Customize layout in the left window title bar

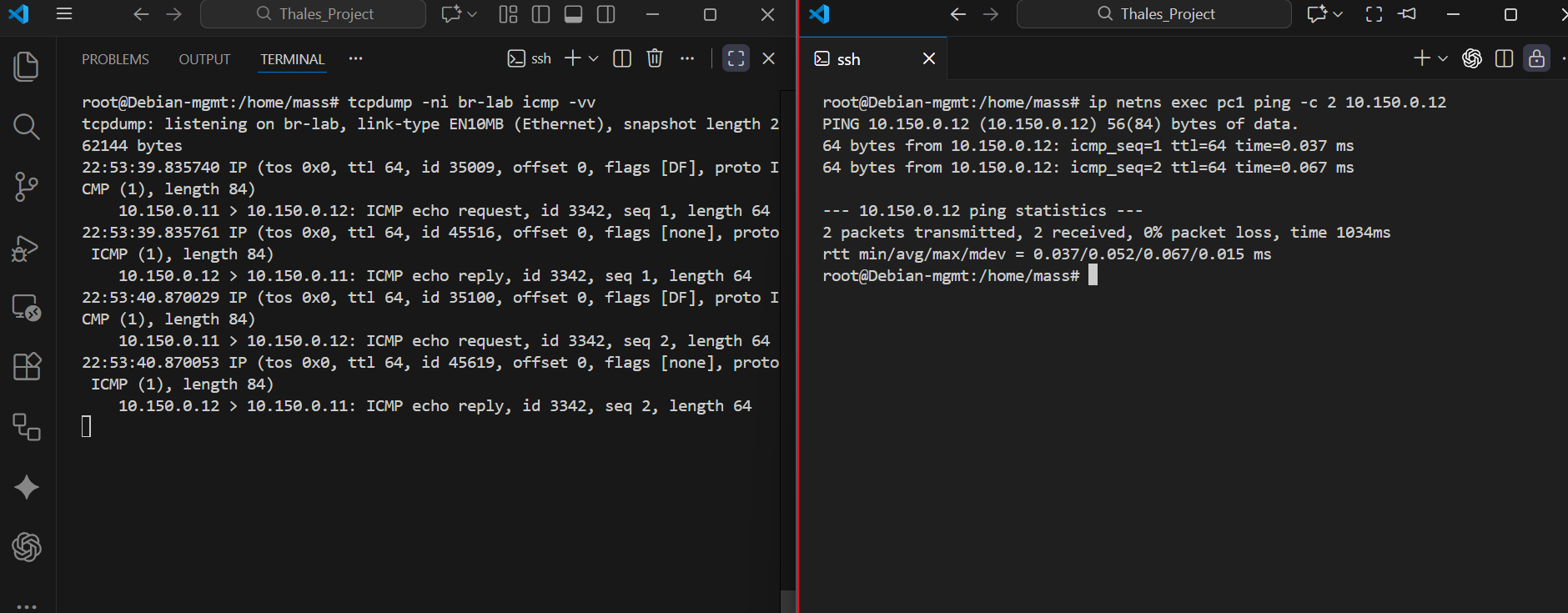pyautogui.click(x=508, y=14)
